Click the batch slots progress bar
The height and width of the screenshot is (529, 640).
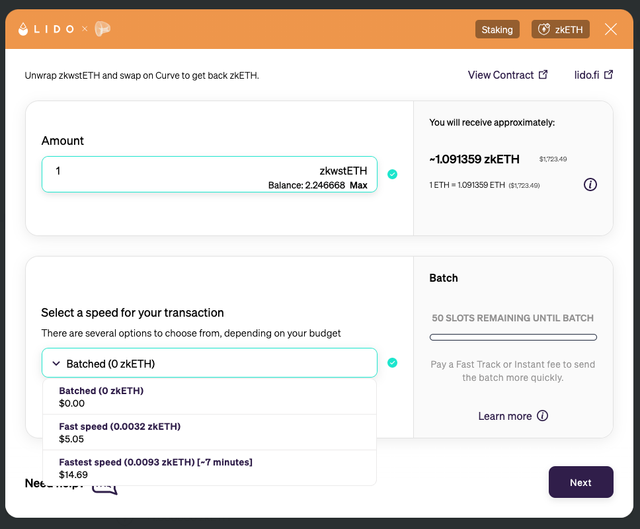(x=513, y=337)
